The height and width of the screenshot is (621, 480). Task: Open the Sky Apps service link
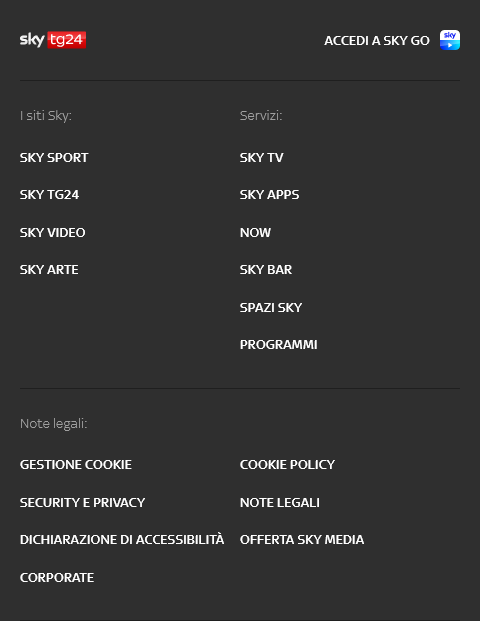click(270, 195)
